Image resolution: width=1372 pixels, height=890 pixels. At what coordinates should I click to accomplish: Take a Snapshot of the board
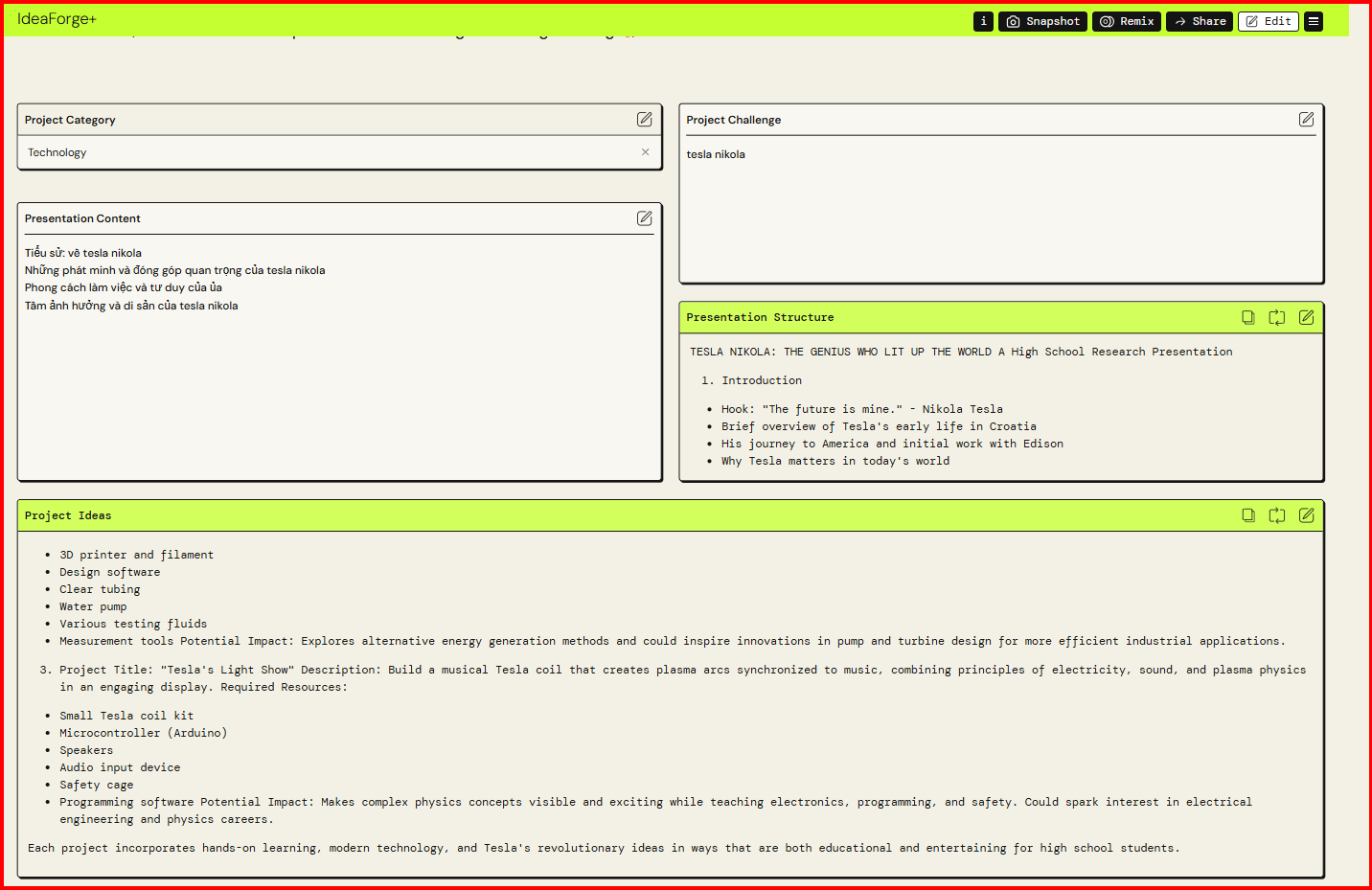tap(1042, 21)
